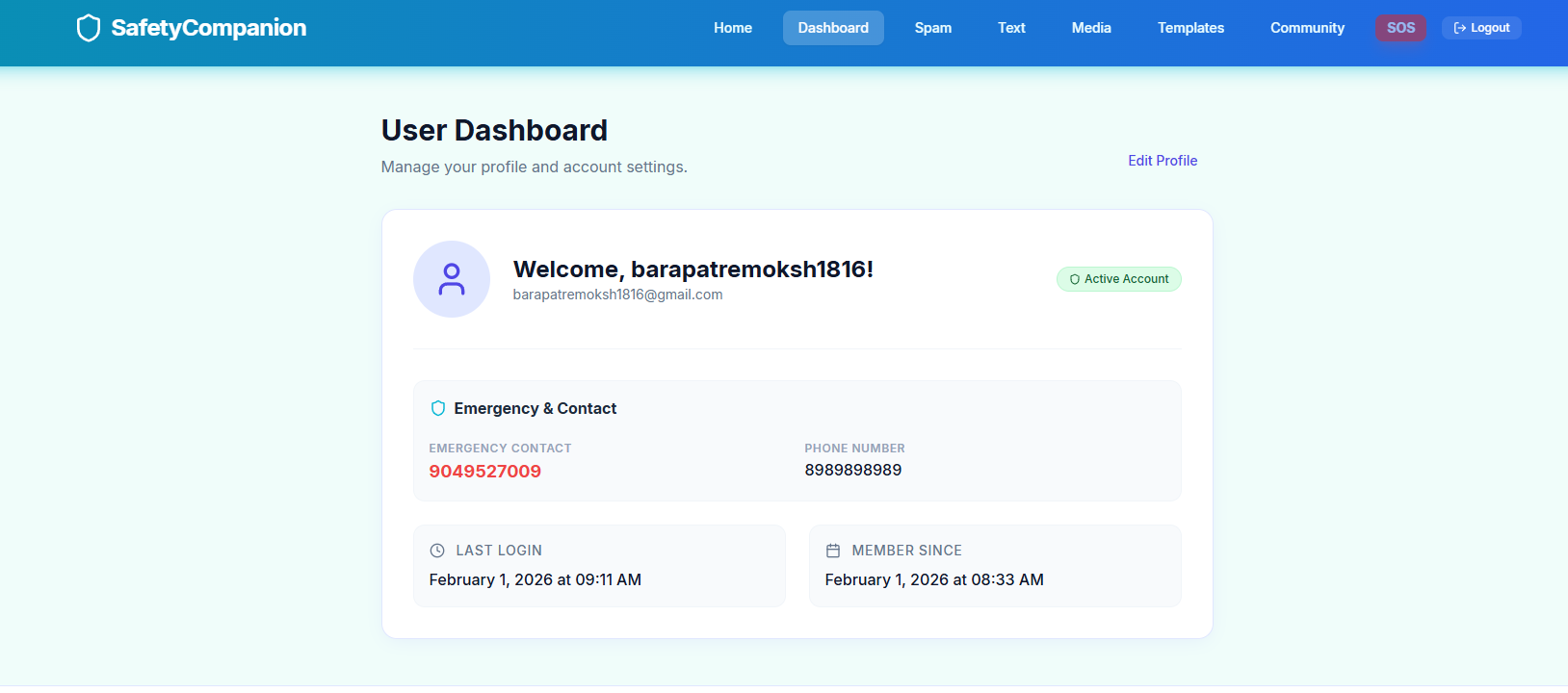Click the Active Account status badge
The height and width of the screenshot is (693, 1568).
coord(1119,279)
